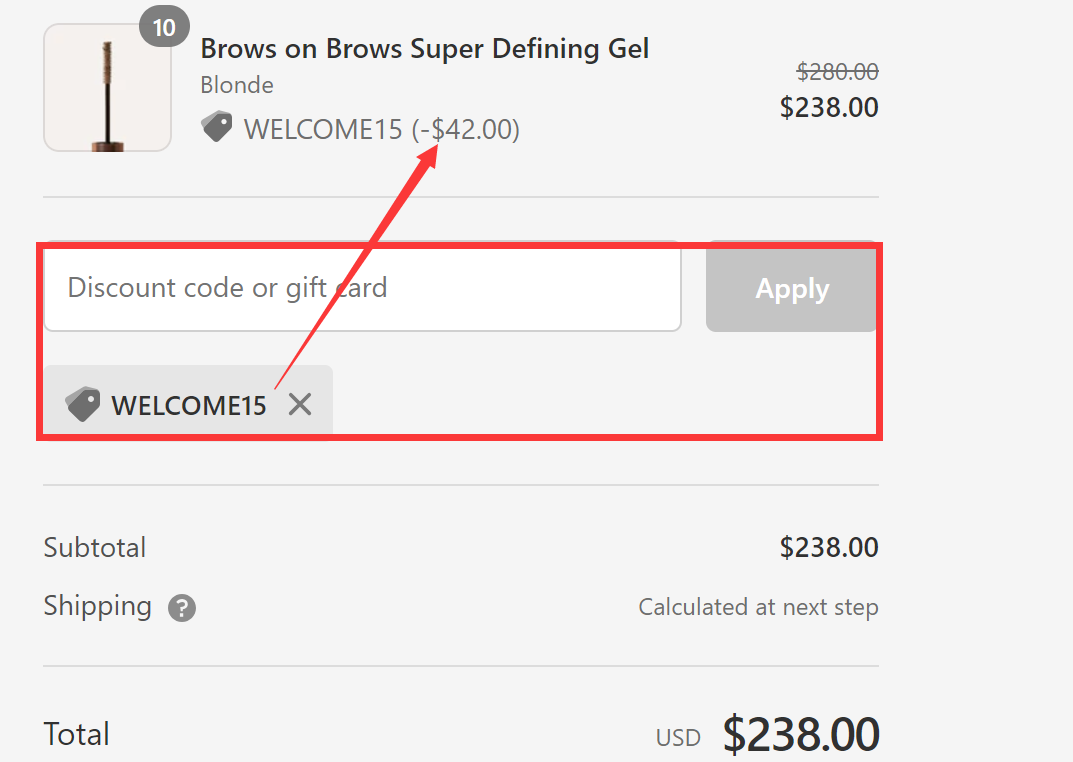Click the Subtotal amount $238.00
This screenshot has height=762, width=1073.
click(828, 548)
